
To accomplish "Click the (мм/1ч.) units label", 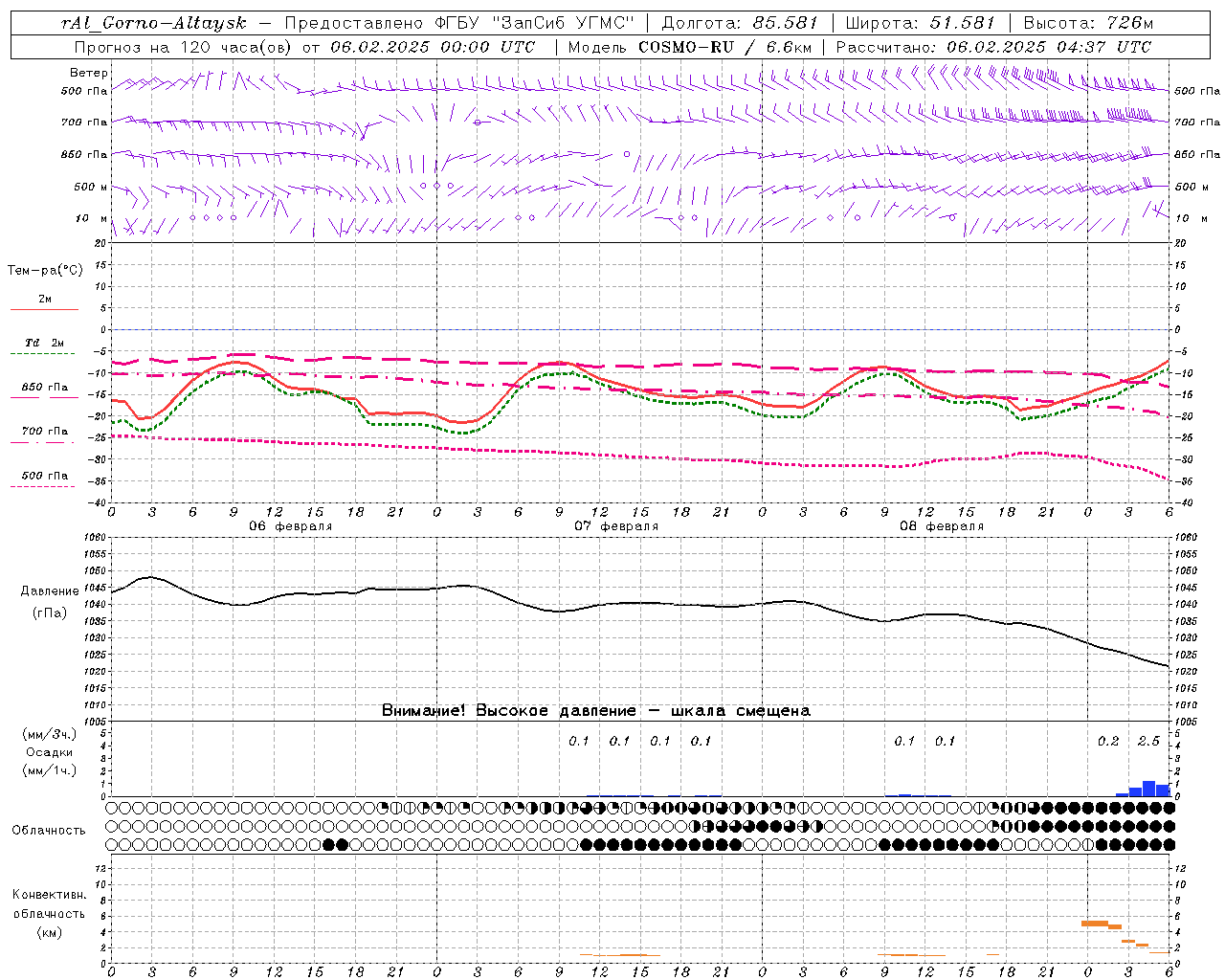I will [x=50, y=770].
